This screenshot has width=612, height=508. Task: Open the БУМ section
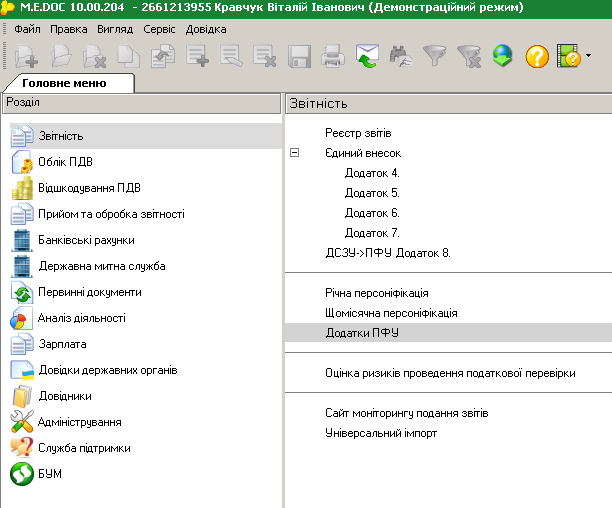point(51,474)
